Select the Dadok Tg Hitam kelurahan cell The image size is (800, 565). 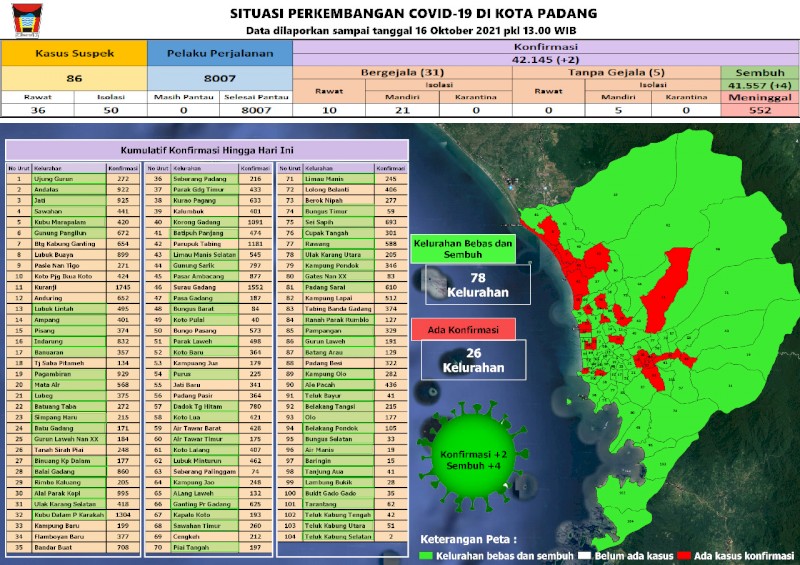(x=205, y=406)
